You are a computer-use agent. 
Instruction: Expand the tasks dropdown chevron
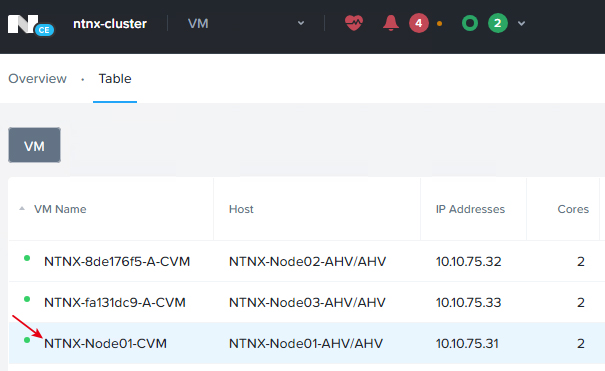click(521, 24)
